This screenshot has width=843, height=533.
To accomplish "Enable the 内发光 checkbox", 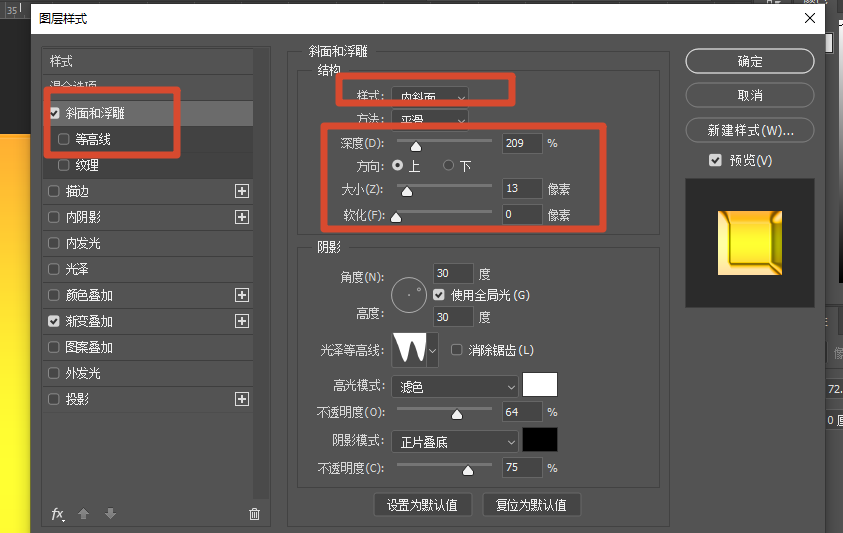I will tap(54, 243).
